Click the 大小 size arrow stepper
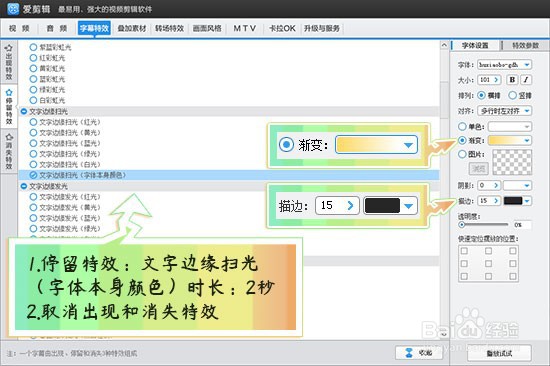 click(496, 80)
